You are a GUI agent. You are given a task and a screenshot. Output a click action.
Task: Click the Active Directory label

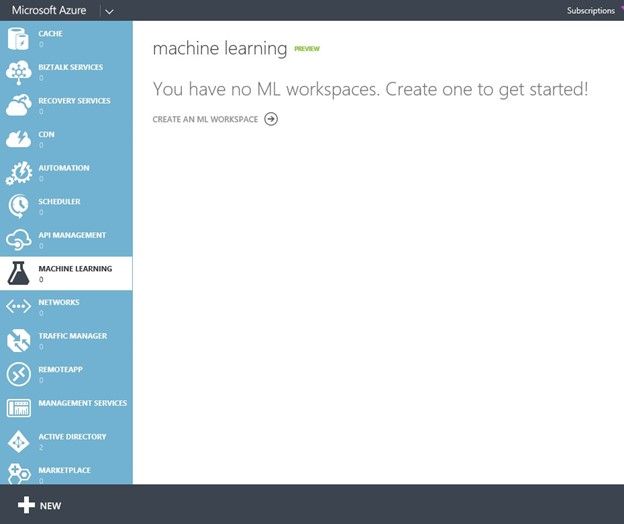click(72, 436)
